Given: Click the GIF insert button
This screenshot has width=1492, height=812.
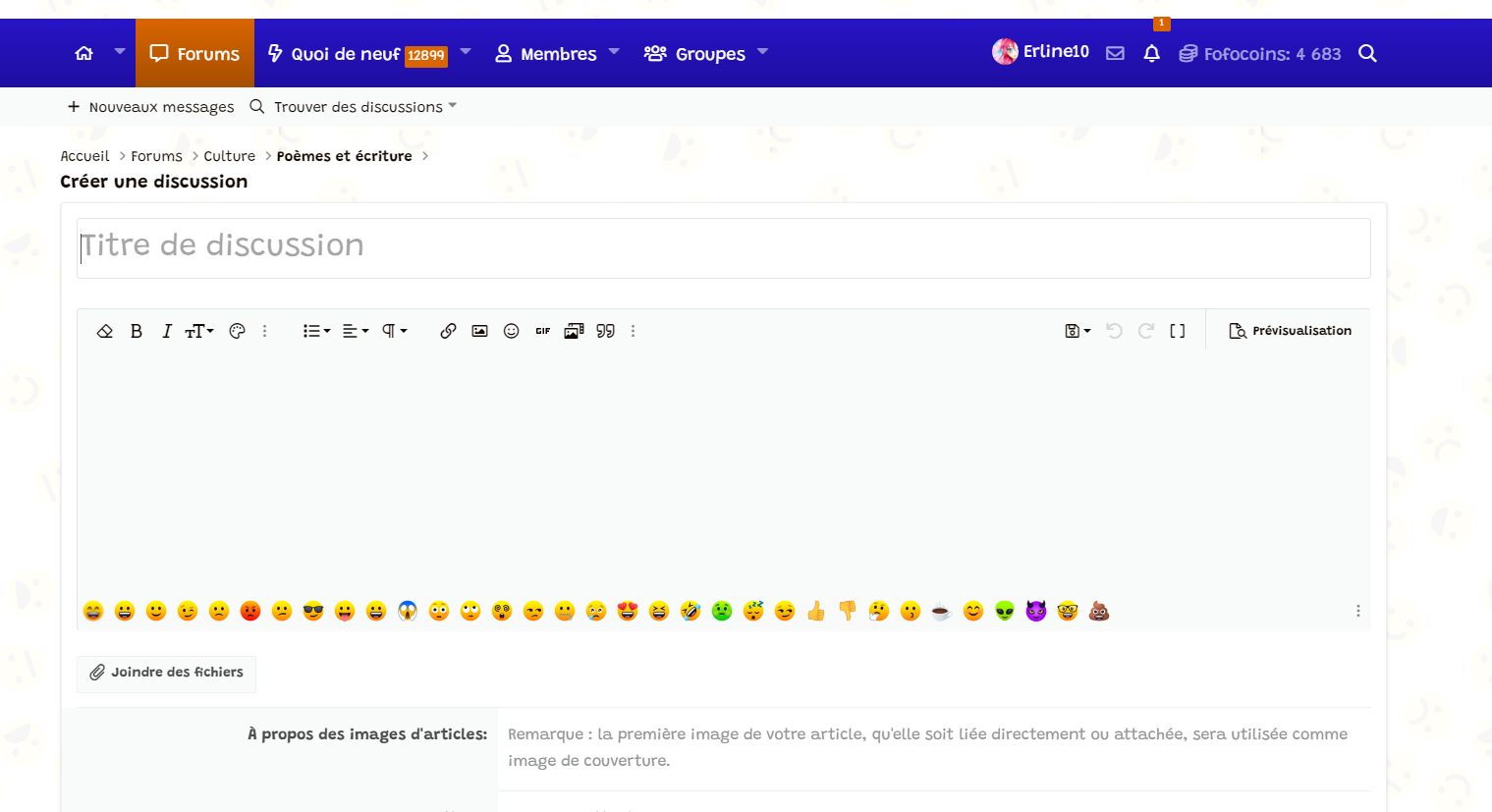Looking at the screenshot, I should [x=542, y=331].
